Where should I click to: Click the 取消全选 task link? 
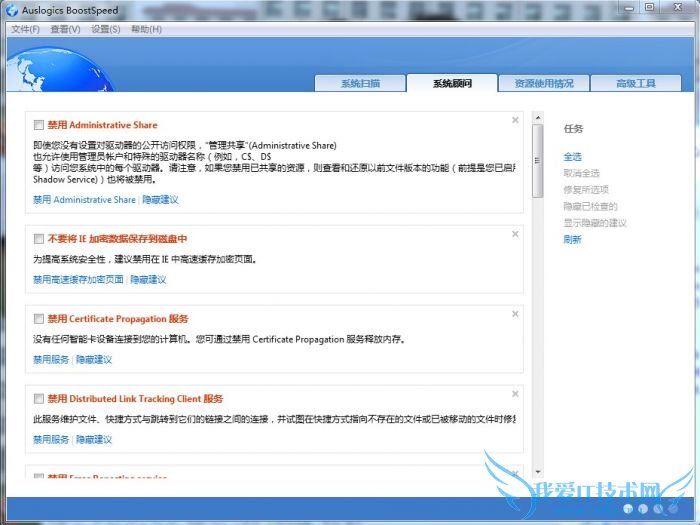[582, 173]
